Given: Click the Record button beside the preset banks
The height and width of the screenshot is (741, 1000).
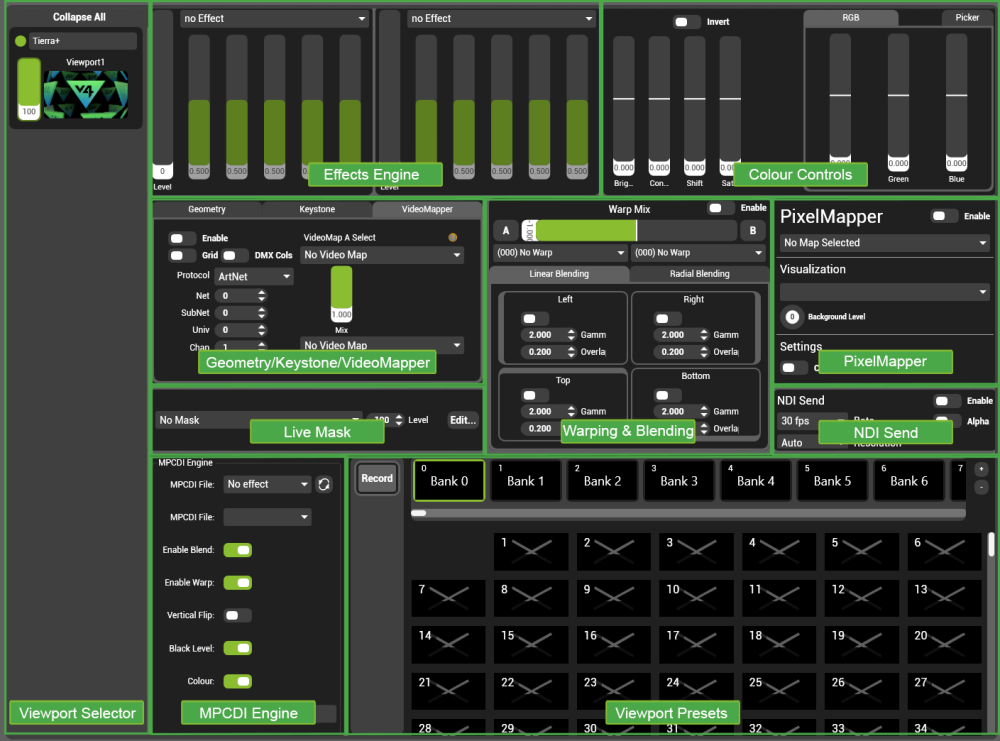Looking at the screenshot, I should point(376,478).
